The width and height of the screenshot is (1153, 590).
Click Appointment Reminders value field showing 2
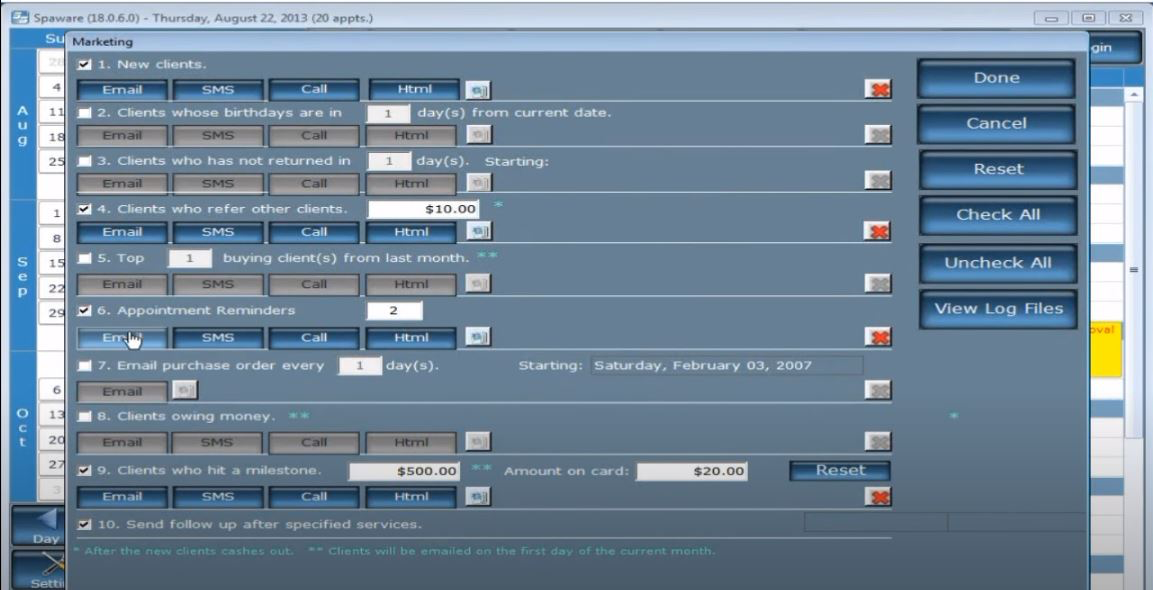(394, 310)
